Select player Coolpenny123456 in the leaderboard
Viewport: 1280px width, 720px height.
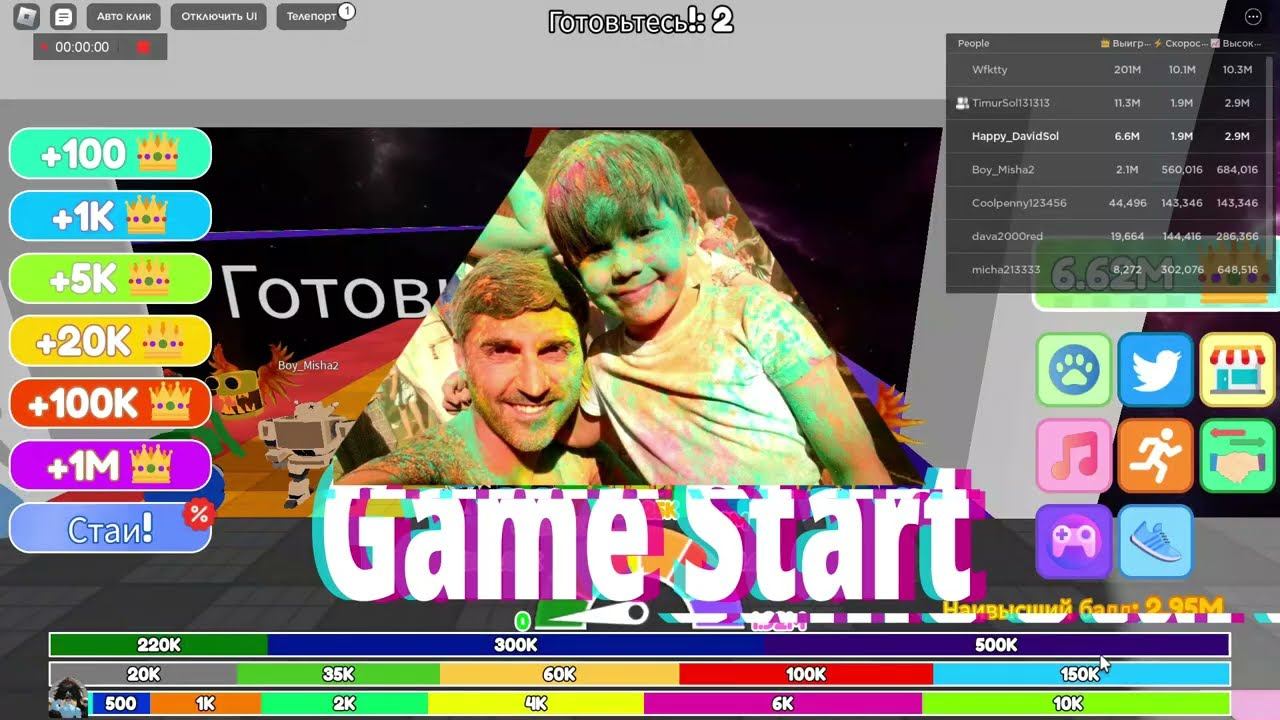1110,203
